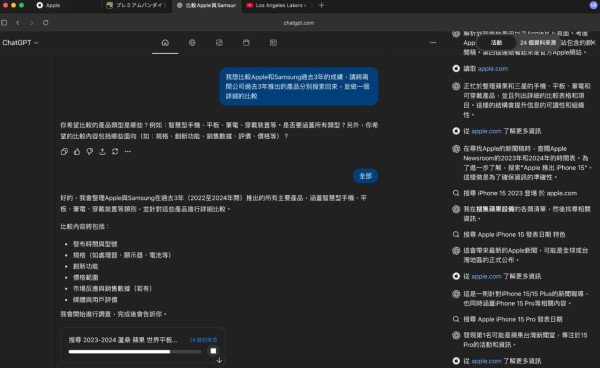The width and height of the screenshot is (600, 368).
Task: Select the 比較Apple與Samsung browser tab
Action: tap(207, 5)
